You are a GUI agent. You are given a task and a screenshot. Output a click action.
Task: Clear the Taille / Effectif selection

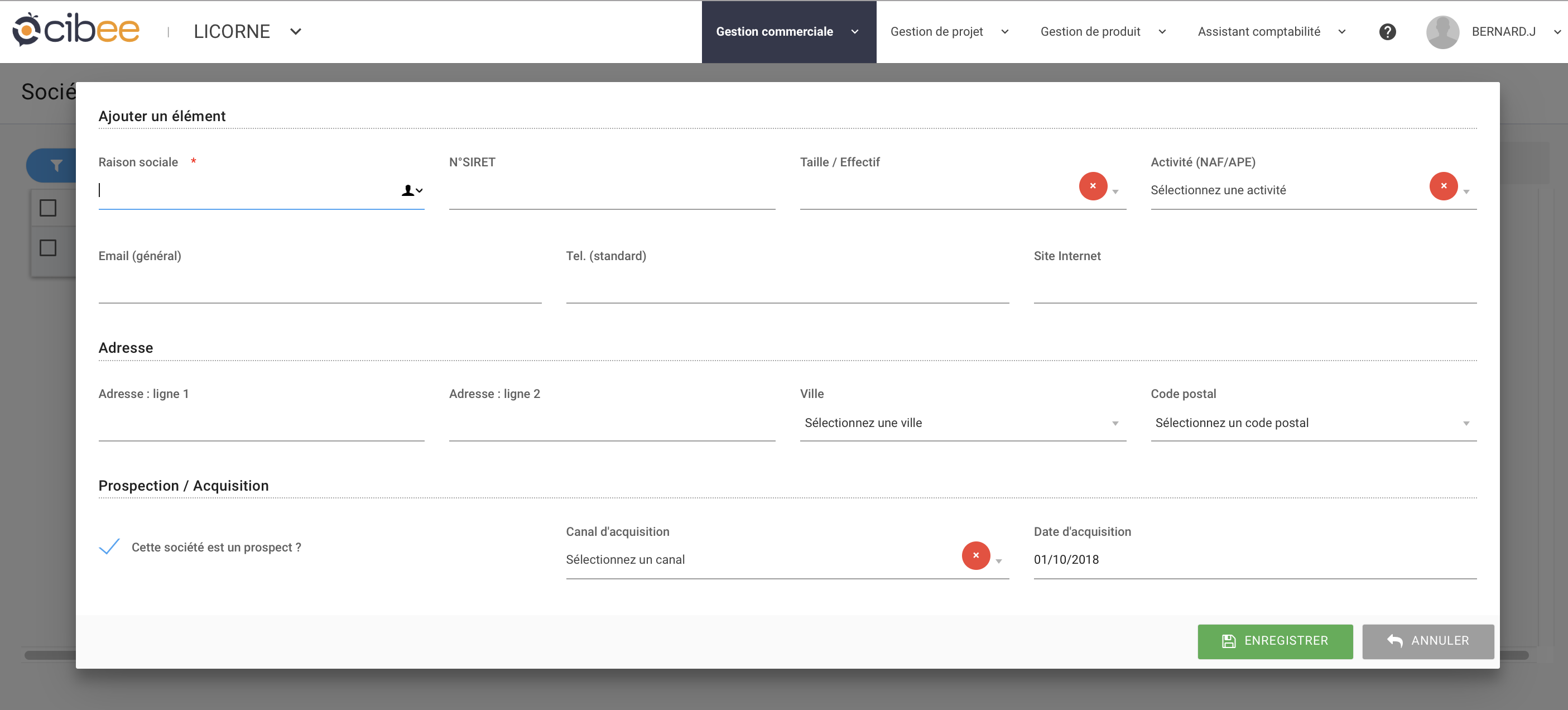tap(1093, 186)
